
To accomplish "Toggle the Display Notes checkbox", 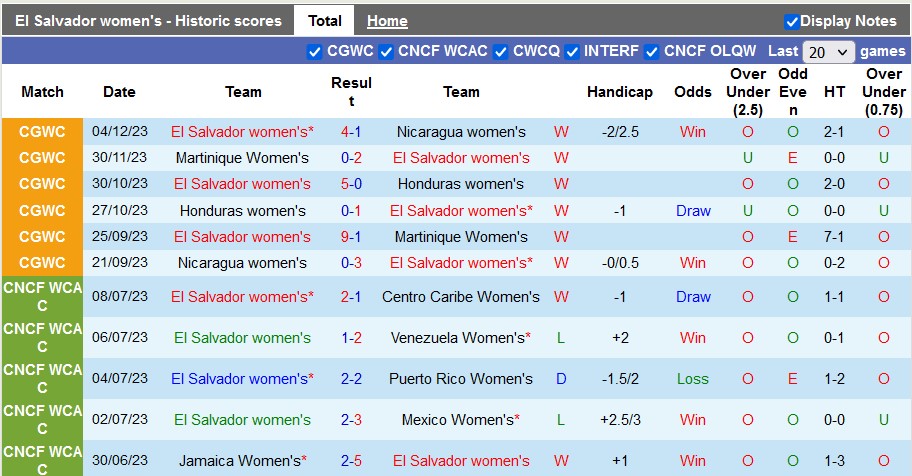I will (x=792, y=21).
